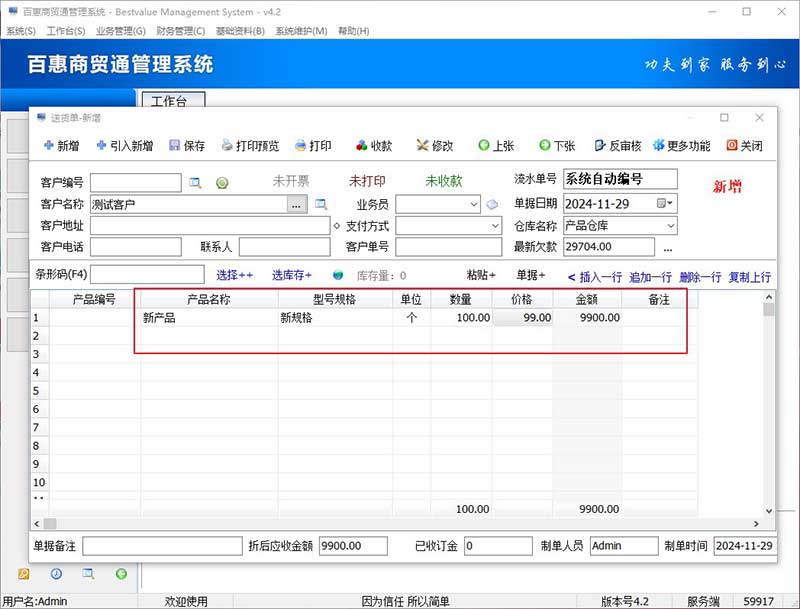Click the grid's vertical scrollbar down arrow
800x609 pixels.
pos(769,511)
